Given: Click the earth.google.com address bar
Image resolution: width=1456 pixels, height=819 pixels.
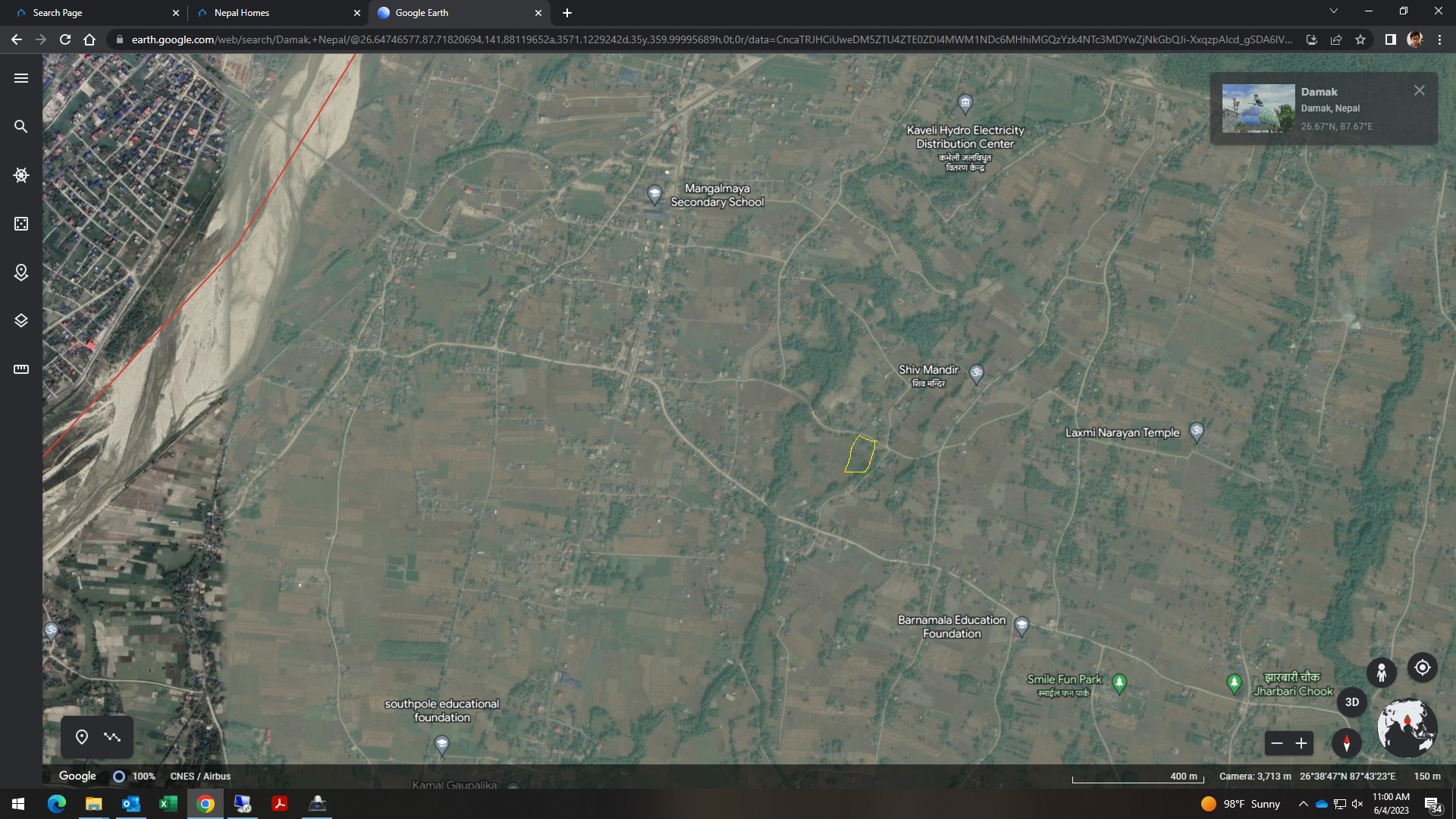Looking at the screenshot, I should point(711,39).
